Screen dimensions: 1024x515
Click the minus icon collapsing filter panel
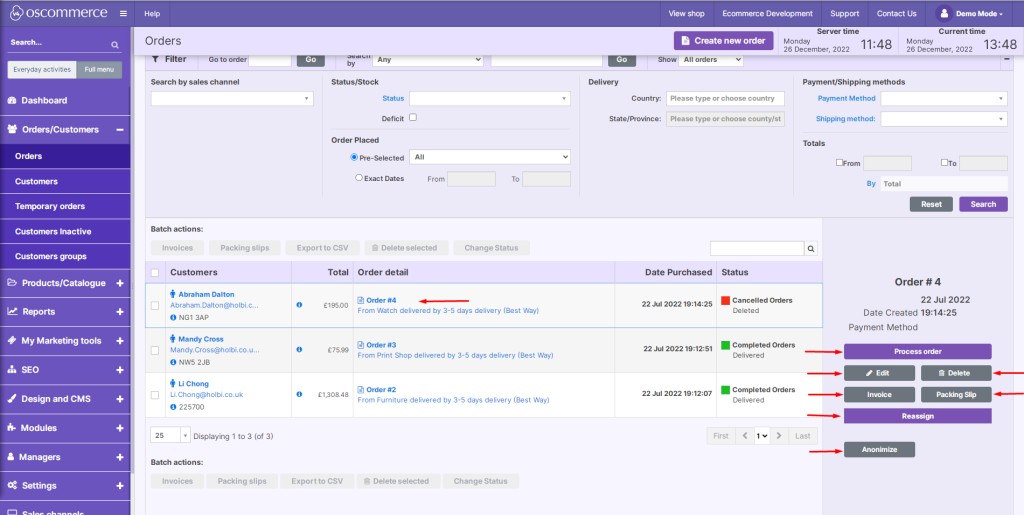pos(1006,59)
